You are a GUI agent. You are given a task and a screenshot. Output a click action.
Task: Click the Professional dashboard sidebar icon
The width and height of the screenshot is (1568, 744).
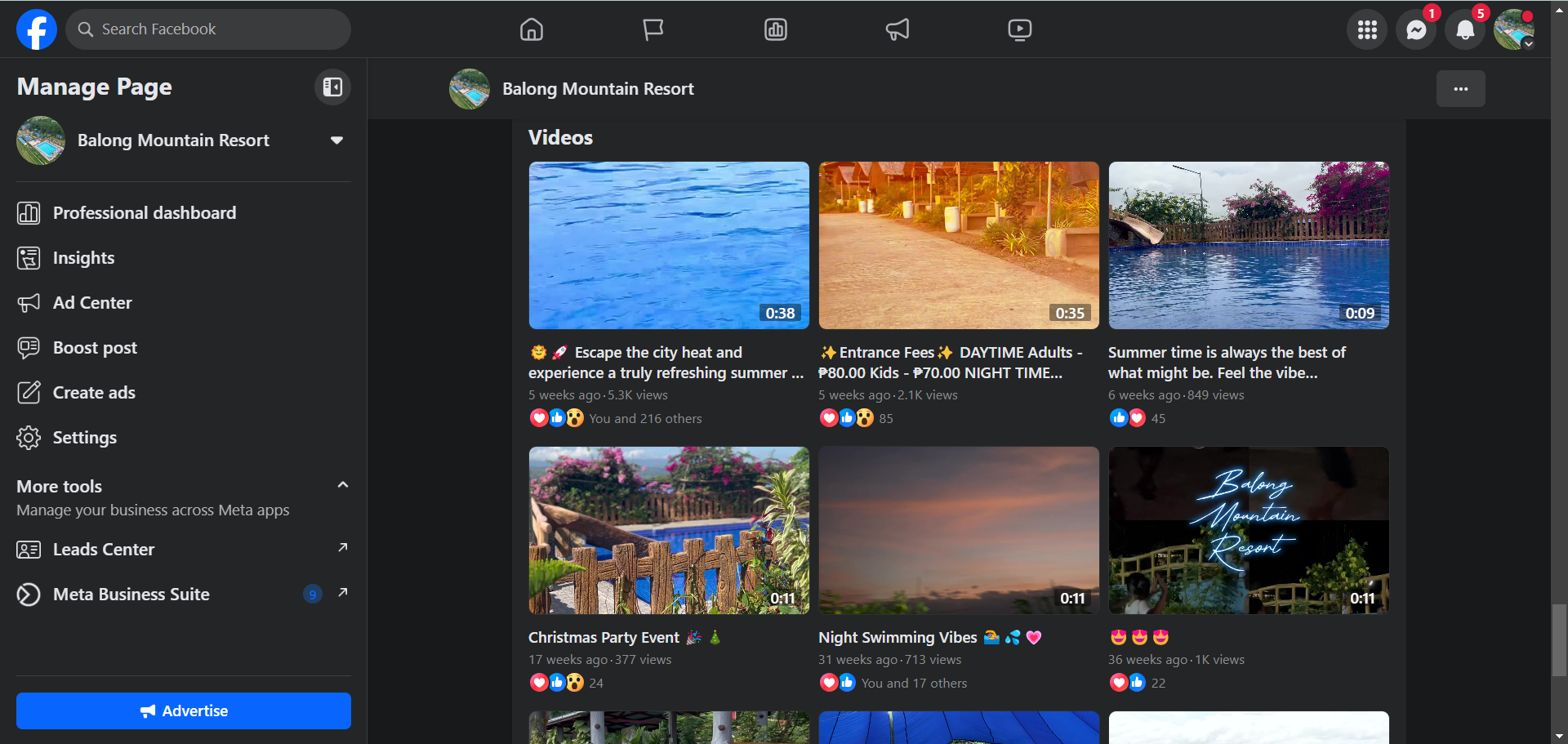coord(29,213)
